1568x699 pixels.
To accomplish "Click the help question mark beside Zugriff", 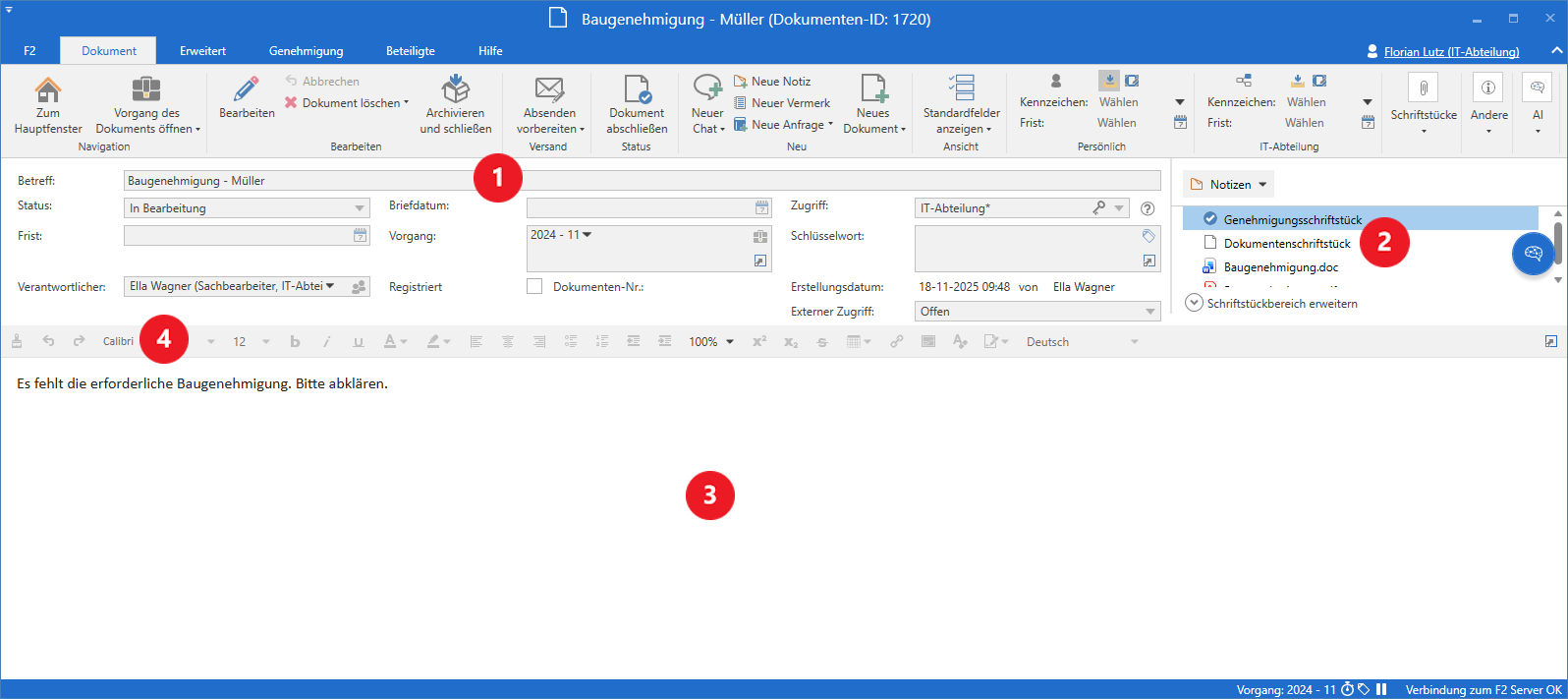I will 1148,208.
